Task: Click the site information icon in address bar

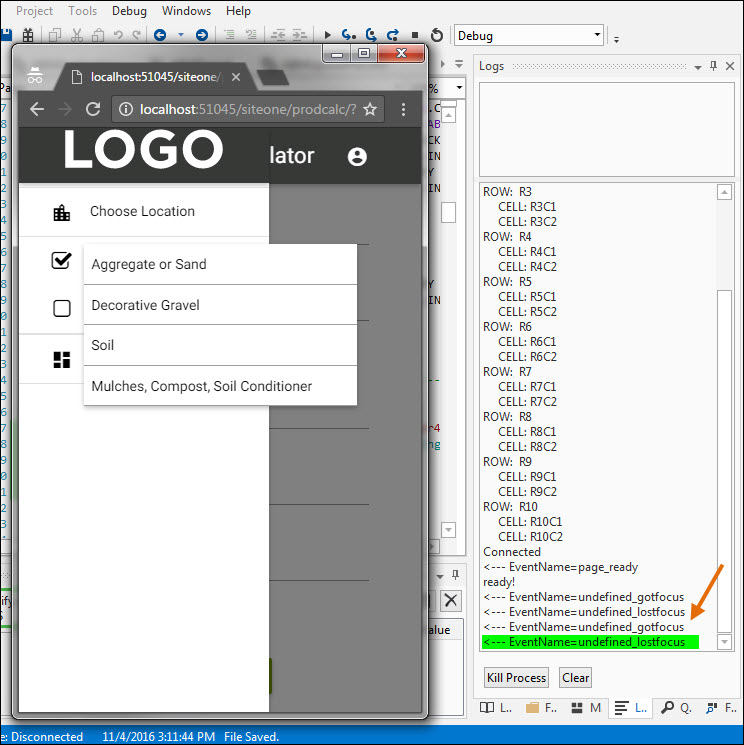Action: pyautogui.click(x=126, y=110)
